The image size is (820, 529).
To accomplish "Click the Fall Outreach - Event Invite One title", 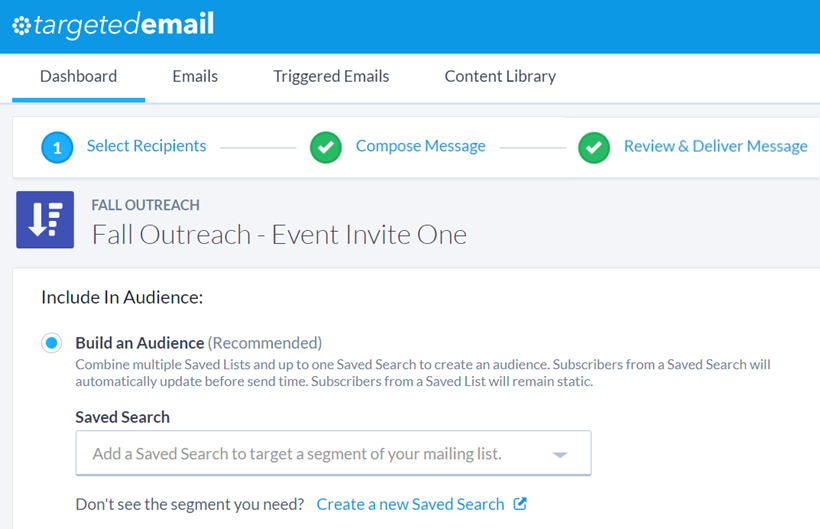I will (x=279, y=235).
